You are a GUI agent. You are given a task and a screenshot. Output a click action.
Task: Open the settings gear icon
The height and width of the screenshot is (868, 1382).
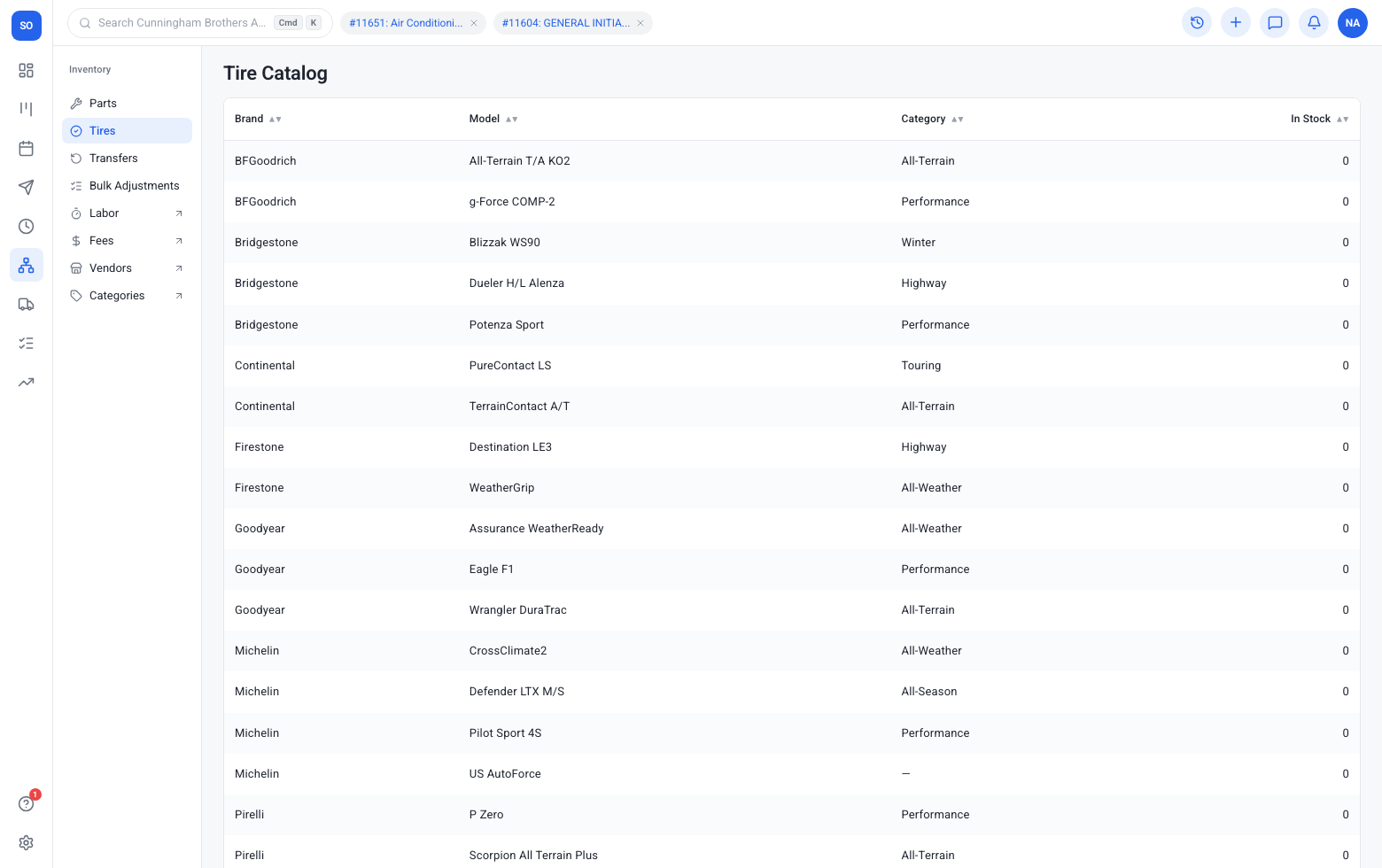tap(27, 842)
